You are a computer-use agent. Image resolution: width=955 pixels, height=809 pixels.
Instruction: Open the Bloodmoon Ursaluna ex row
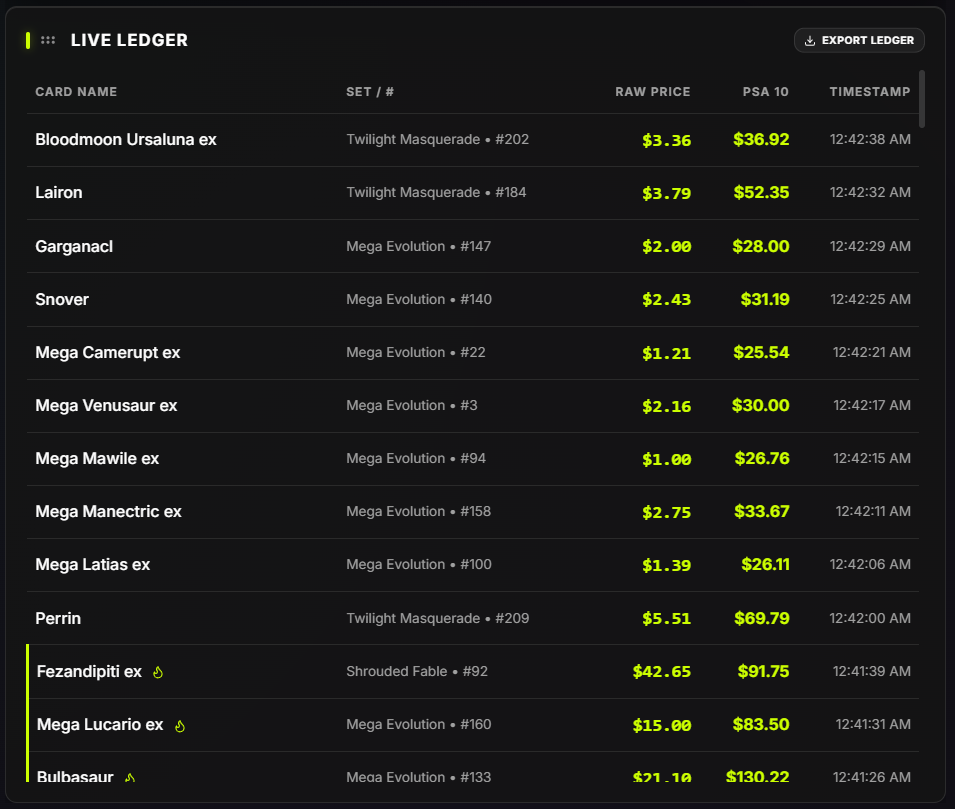pos(126,140)
